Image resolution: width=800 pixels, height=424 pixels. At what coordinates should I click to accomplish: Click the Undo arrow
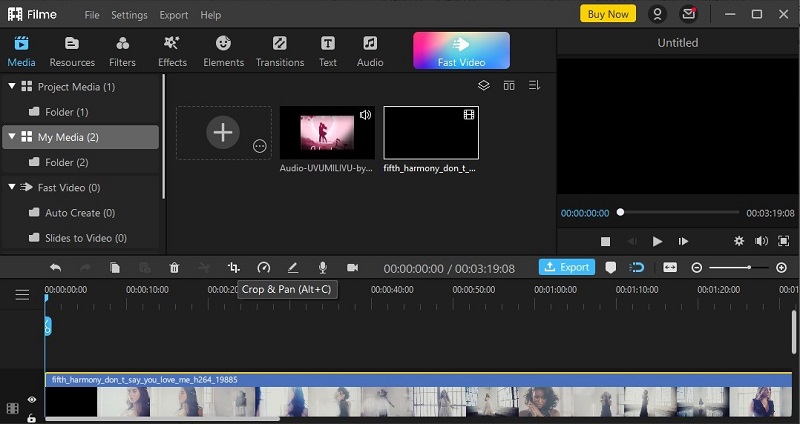pos(55,267)
